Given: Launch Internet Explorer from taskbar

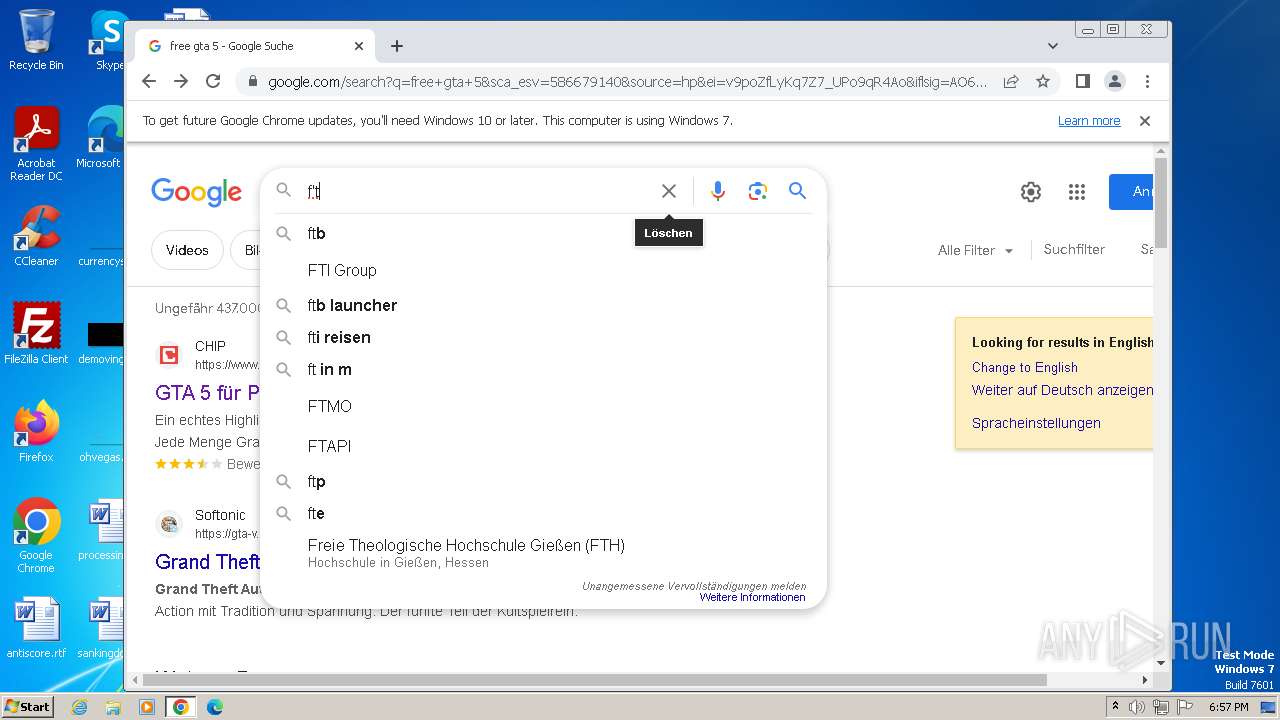Looking at the screenshot, I should click(79, 707).
